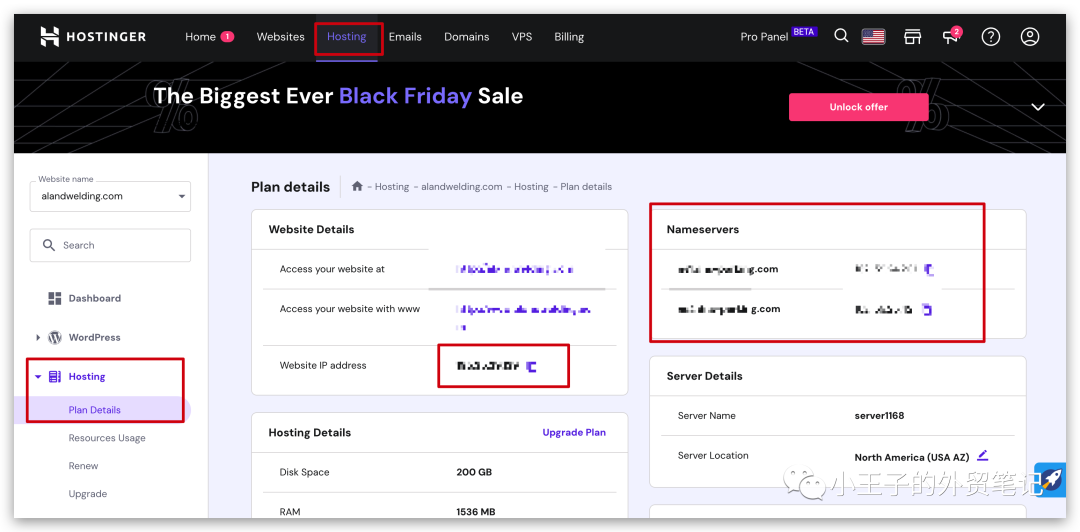Screen dimensions: 1080x532
Task: View announcements via megaphone icon
Action: (951, 37)
